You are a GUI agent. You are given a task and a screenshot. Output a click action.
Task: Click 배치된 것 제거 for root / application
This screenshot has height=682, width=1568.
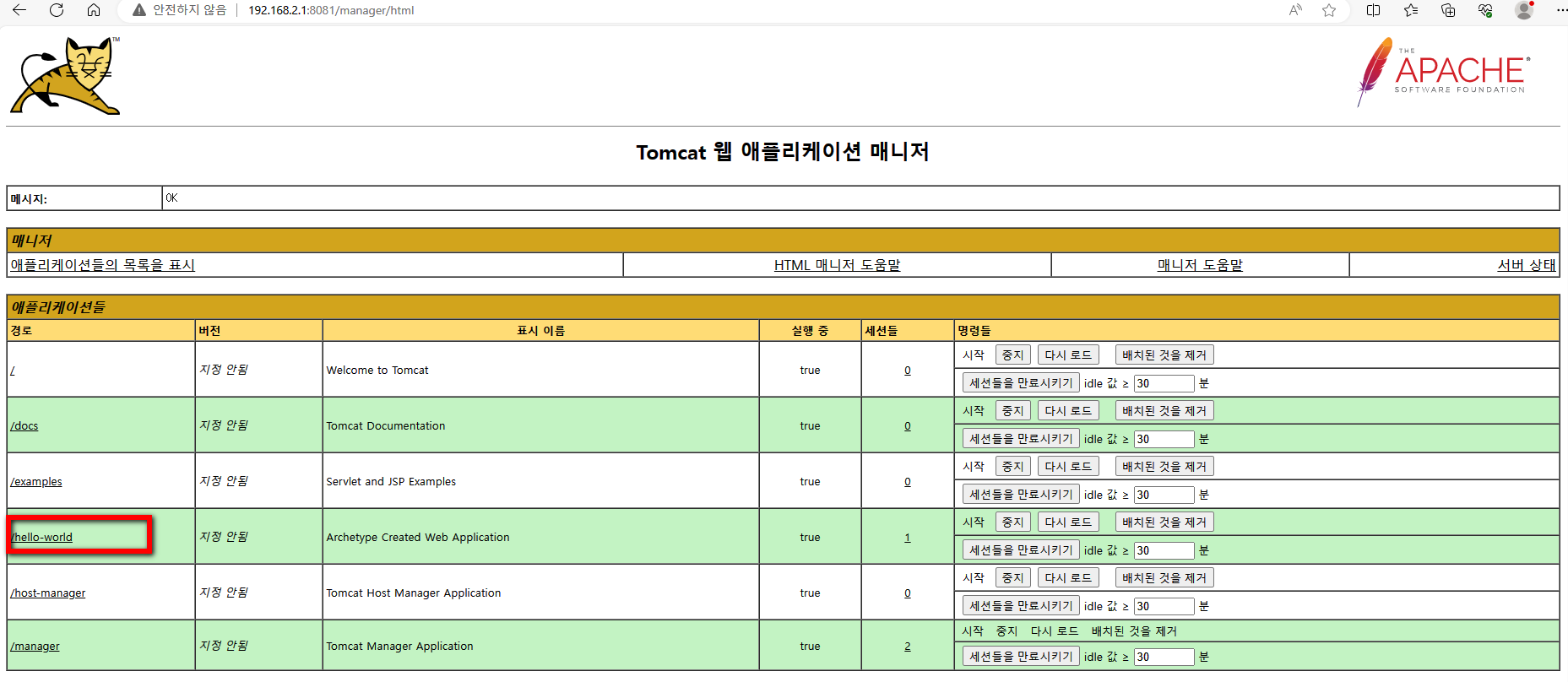coord(1164,355)
